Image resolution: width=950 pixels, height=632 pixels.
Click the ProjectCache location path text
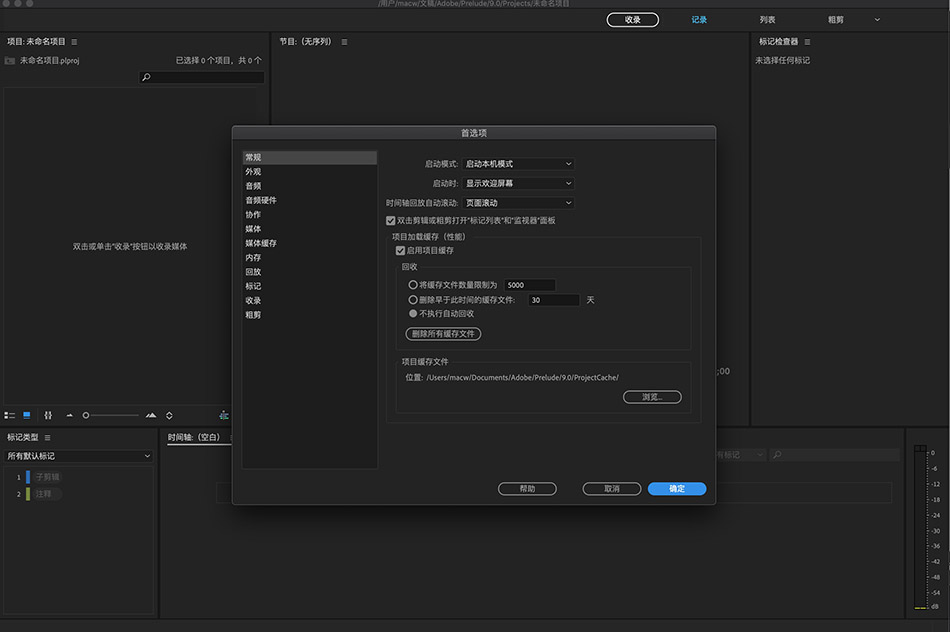pos(522,378)
